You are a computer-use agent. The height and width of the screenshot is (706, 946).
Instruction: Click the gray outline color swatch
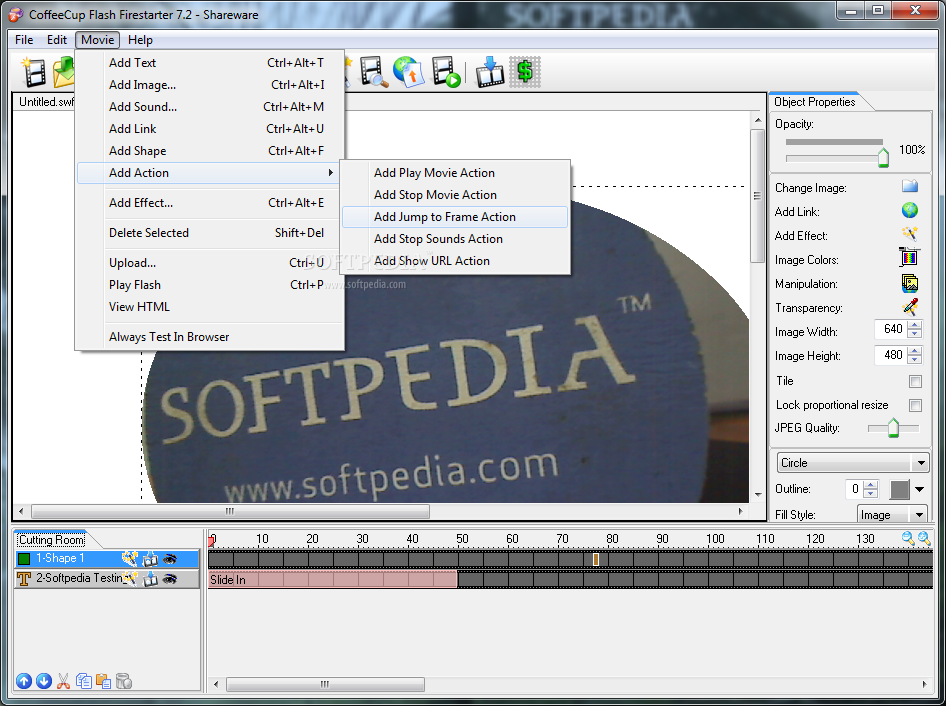(x=900, y=489)
